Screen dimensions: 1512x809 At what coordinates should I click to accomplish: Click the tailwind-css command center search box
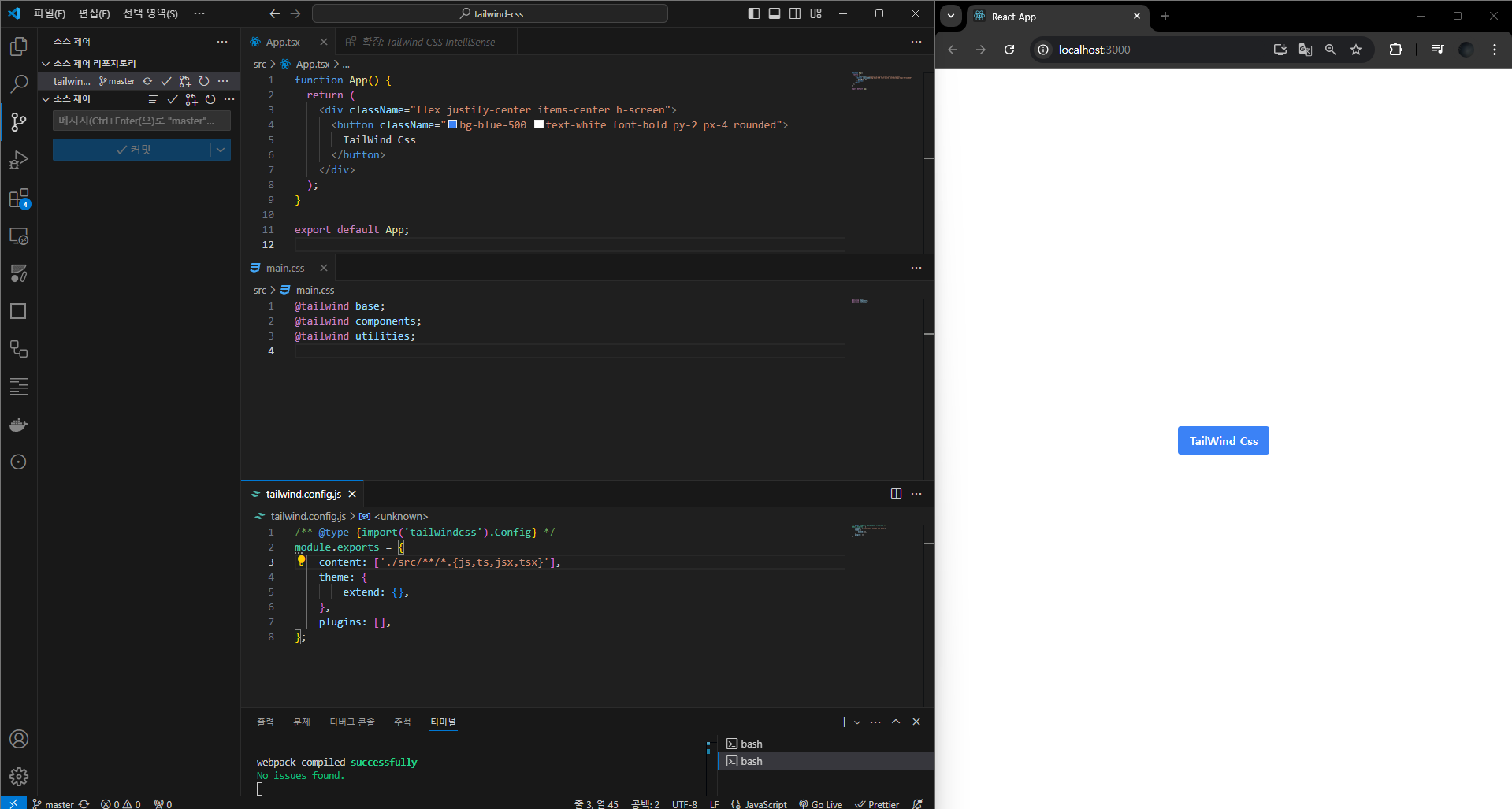tap(490, 13)
